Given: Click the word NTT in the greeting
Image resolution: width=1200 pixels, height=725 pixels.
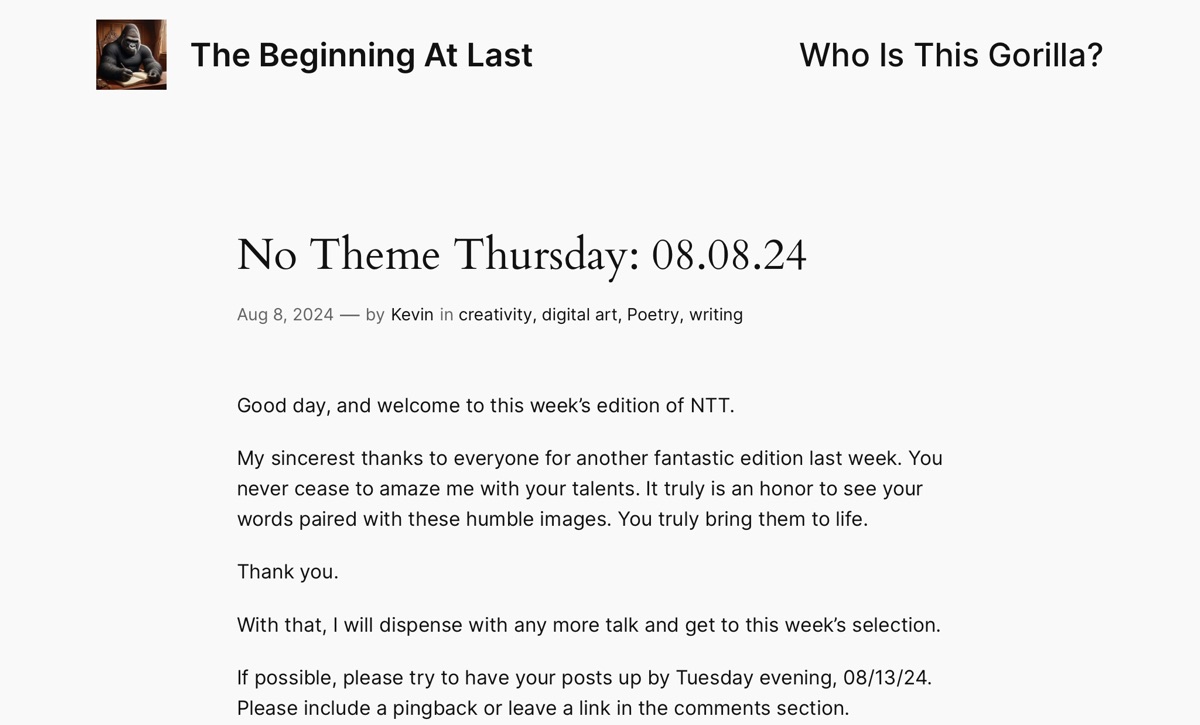Looking at the screenshot, I should 710,406.
